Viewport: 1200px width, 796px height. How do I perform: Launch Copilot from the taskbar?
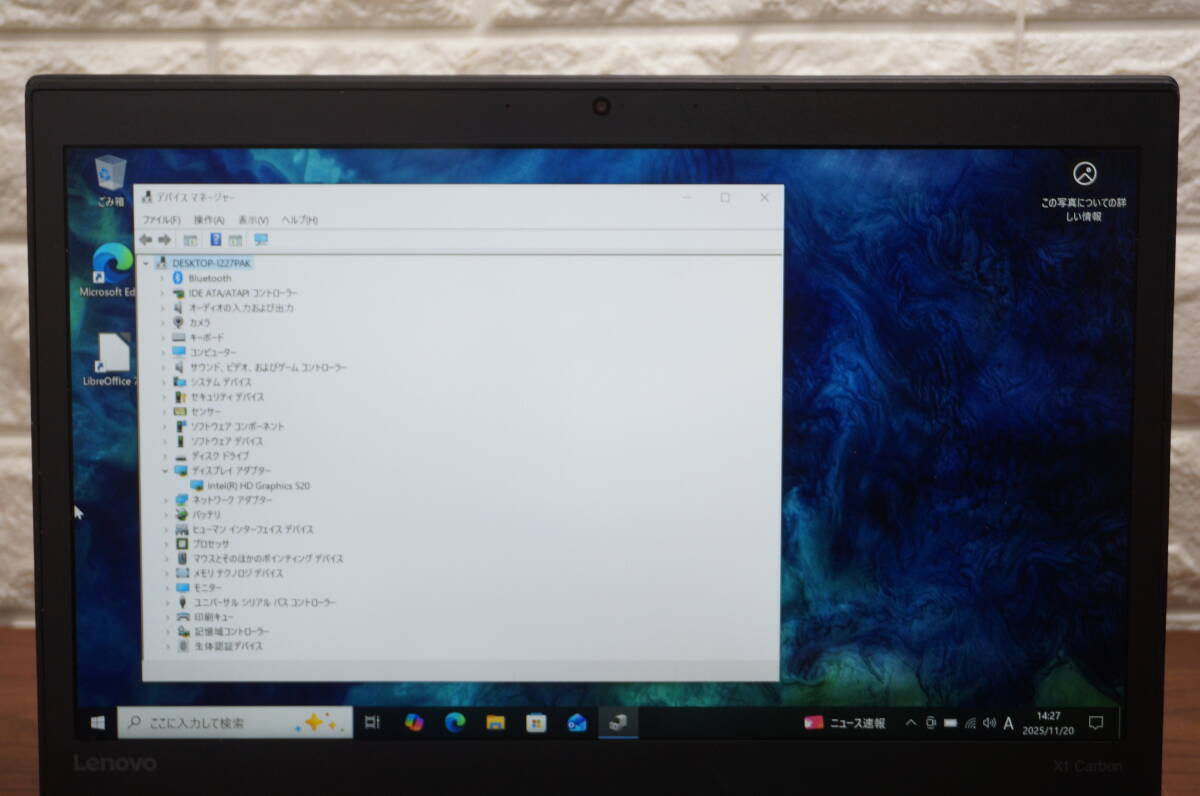[414, 722]
